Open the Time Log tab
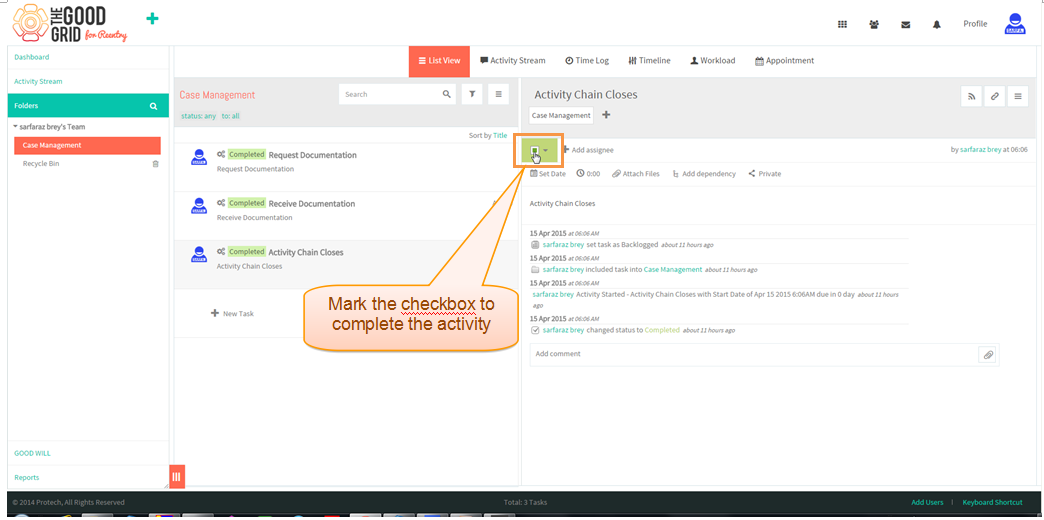Viewport: 1044px width, 520px height. point(587,61)
